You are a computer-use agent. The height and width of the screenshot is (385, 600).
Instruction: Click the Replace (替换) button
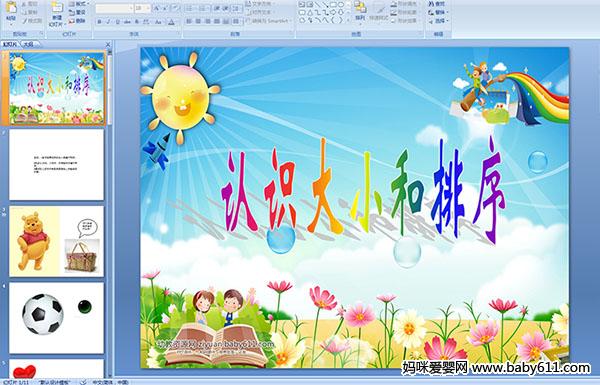point(437,12)
